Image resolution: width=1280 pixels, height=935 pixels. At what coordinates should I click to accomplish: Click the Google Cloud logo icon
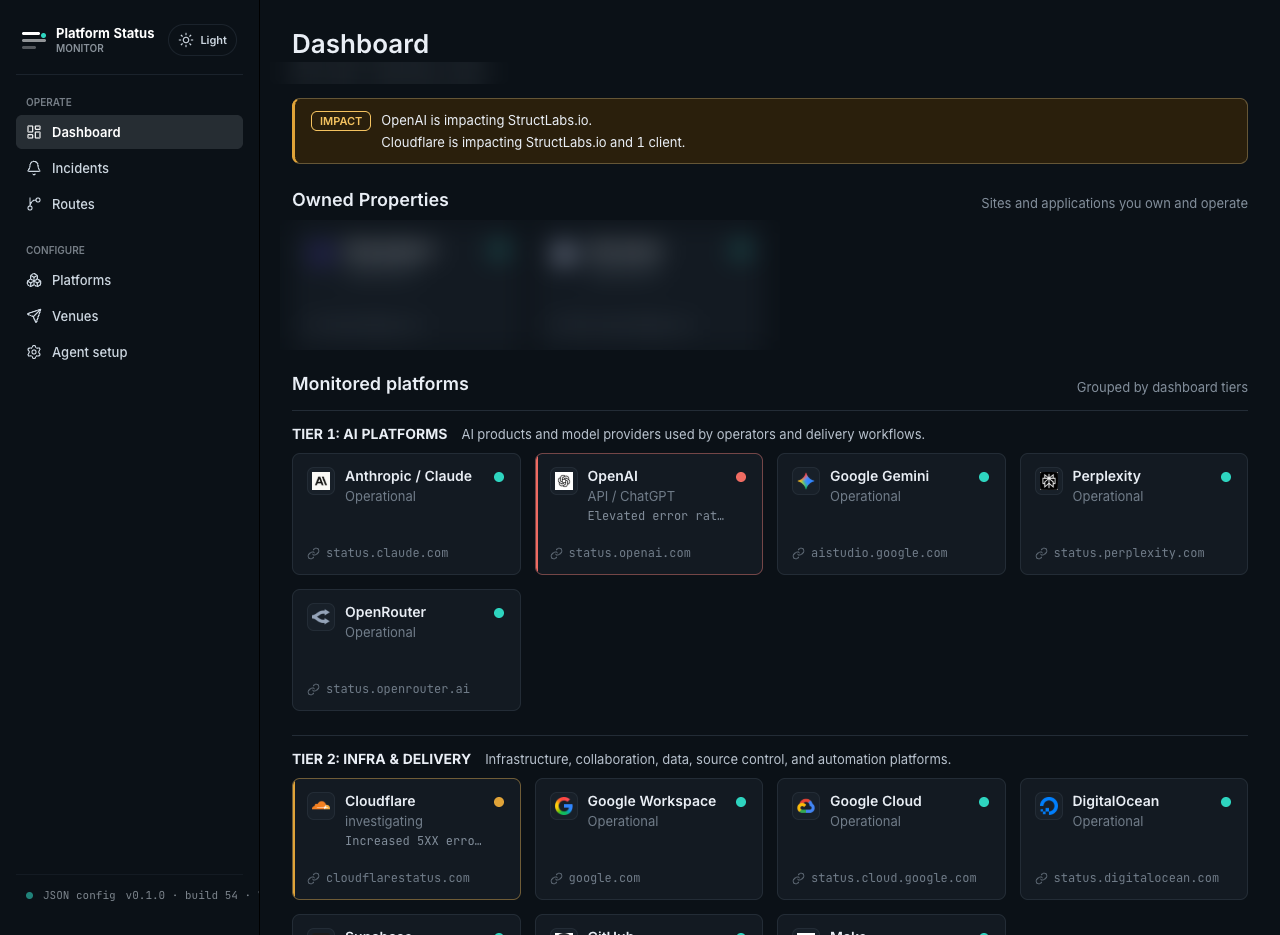click(x=806, y=806)
